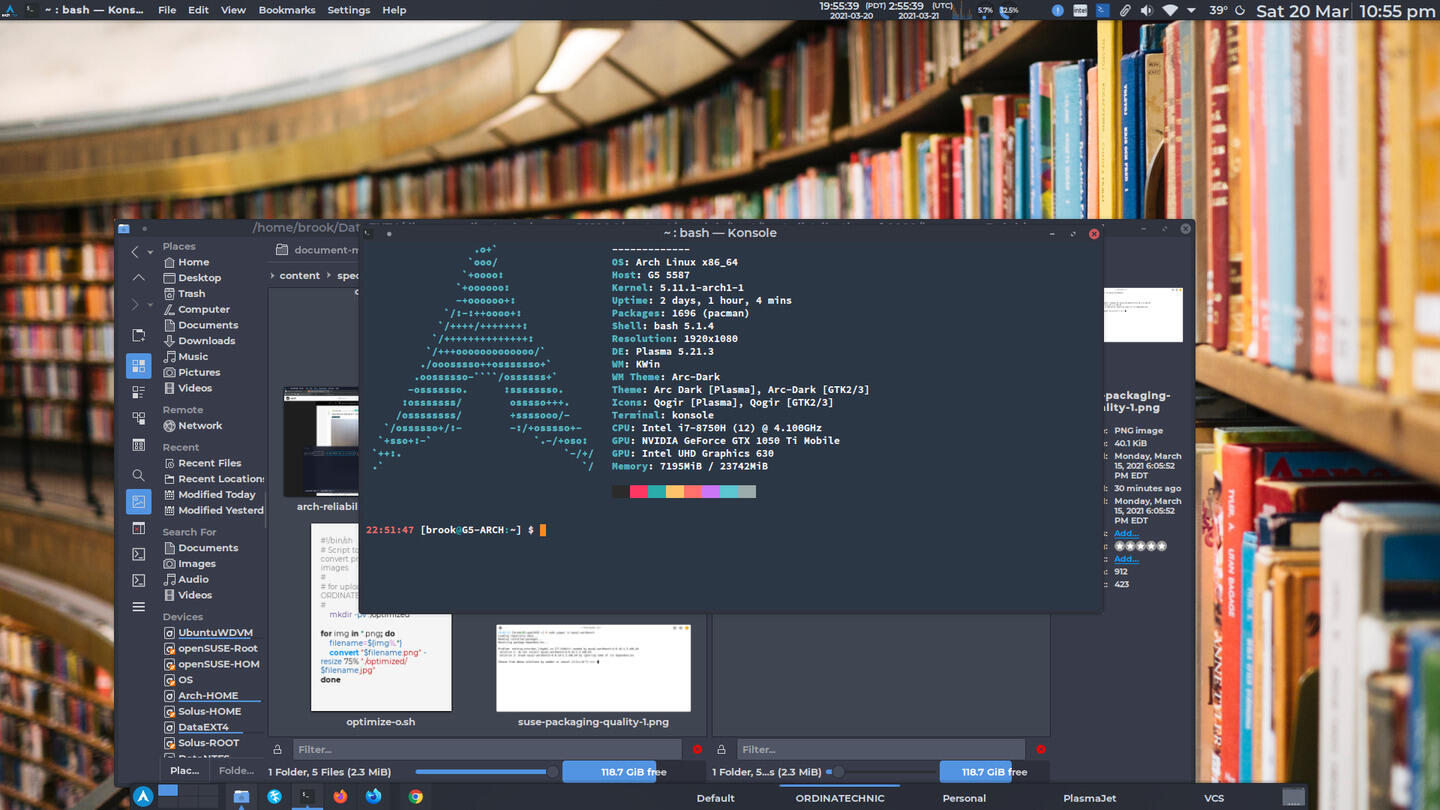Switch to the Places panel tab

point(185,771)
